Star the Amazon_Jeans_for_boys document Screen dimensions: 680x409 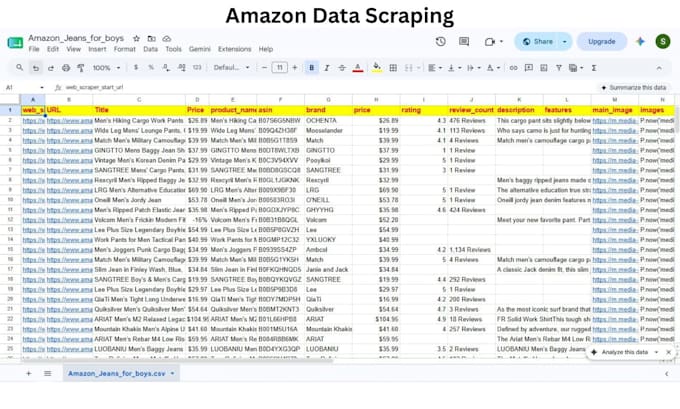click(136, 39)
